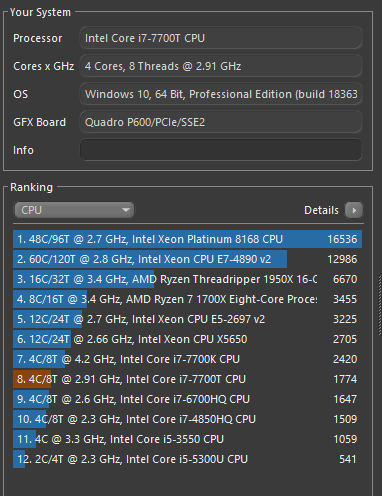Select the highlighted Core i7-7700T ranking entry

[188, 379]
